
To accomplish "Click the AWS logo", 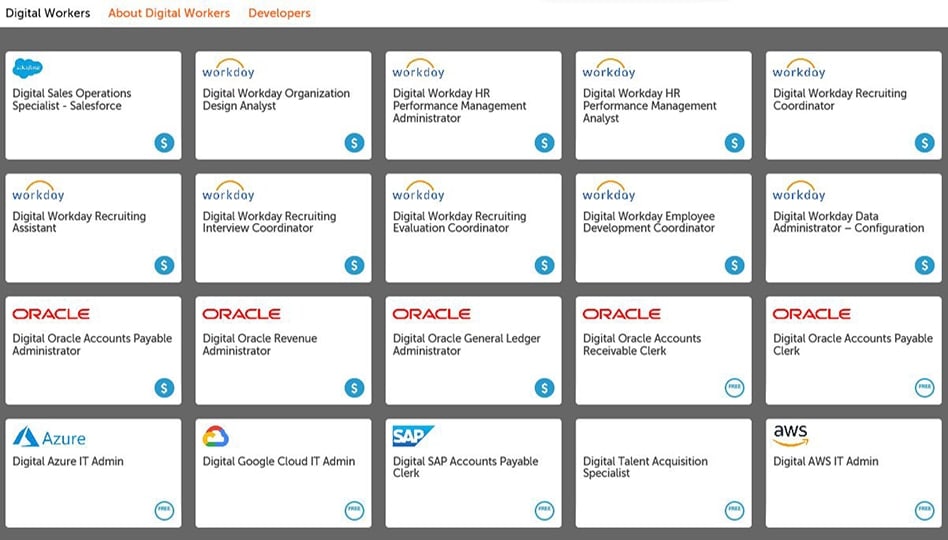I will [x=790, y=435].
